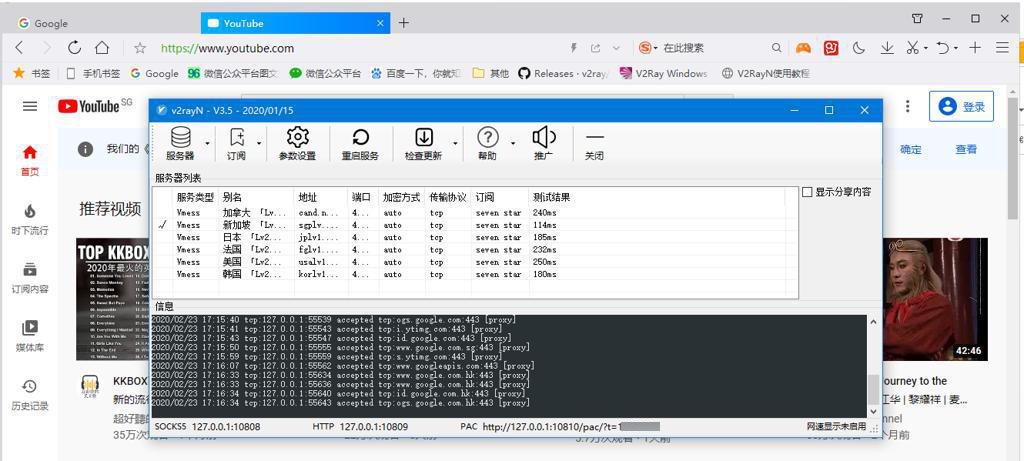Go back in the browser
The height and width of the screenshot is (461, 1024).
pyautogui.click(x=19, y=48)
